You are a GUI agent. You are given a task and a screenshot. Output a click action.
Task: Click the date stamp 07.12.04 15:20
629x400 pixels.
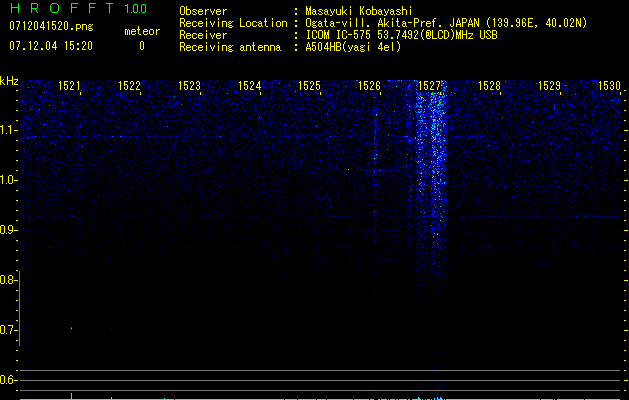pyautogui.click(x=51, y=46)
